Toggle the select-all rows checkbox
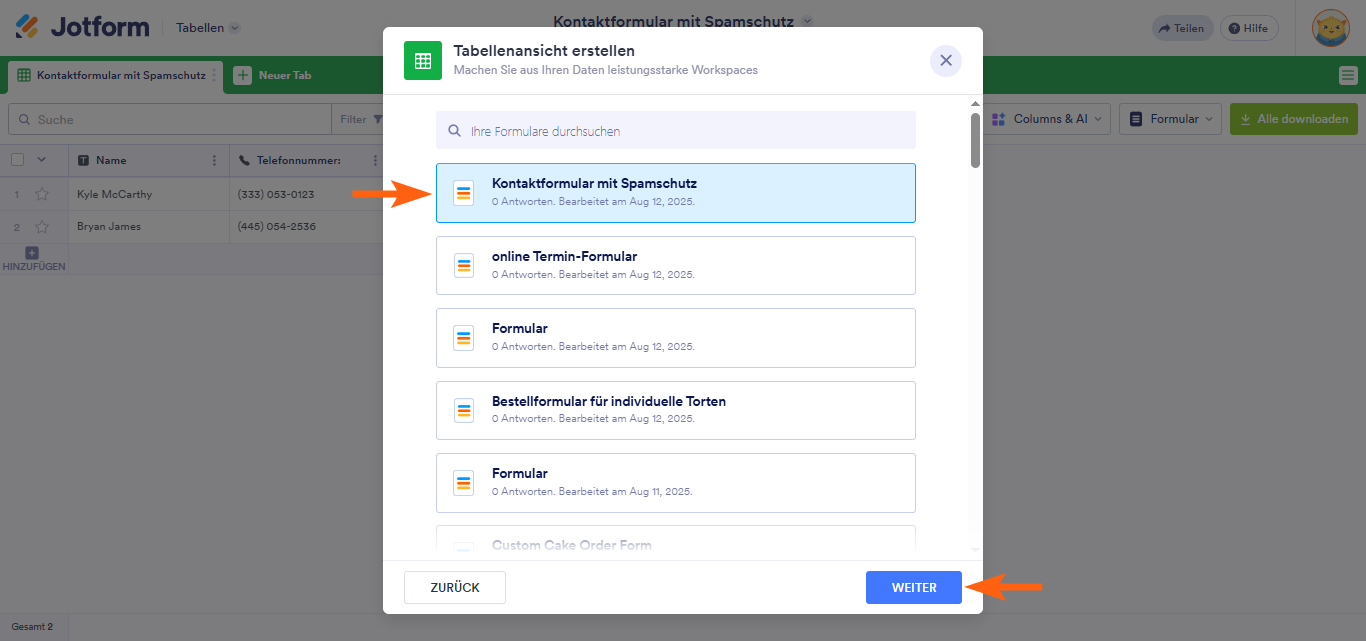Image resolution: width=1366 pixels, height=641 pixels. click(18, 160)
